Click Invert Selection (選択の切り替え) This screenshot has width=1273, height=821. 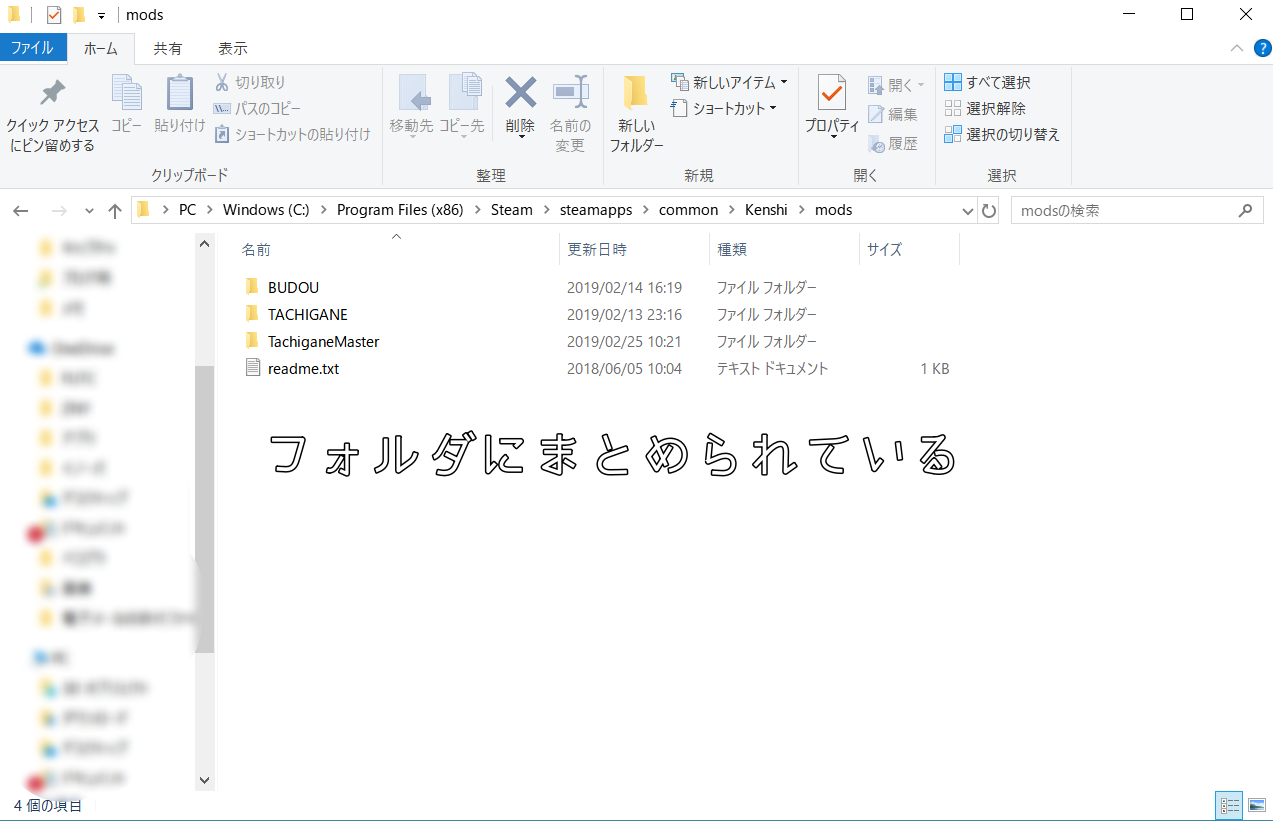(1001, 134)
